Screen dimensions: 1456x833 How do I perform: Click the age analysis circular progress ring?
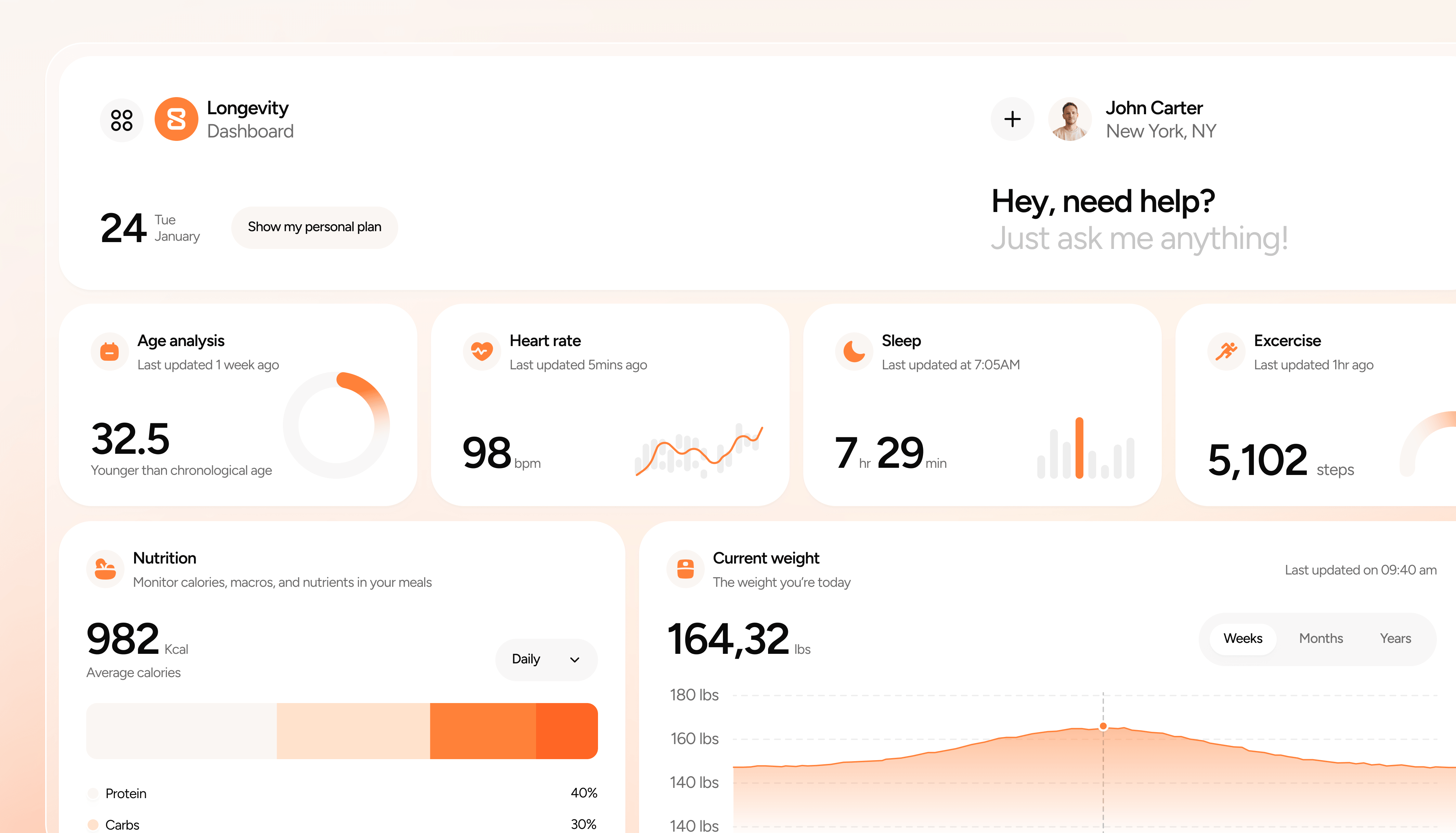(x=337, y=425)
